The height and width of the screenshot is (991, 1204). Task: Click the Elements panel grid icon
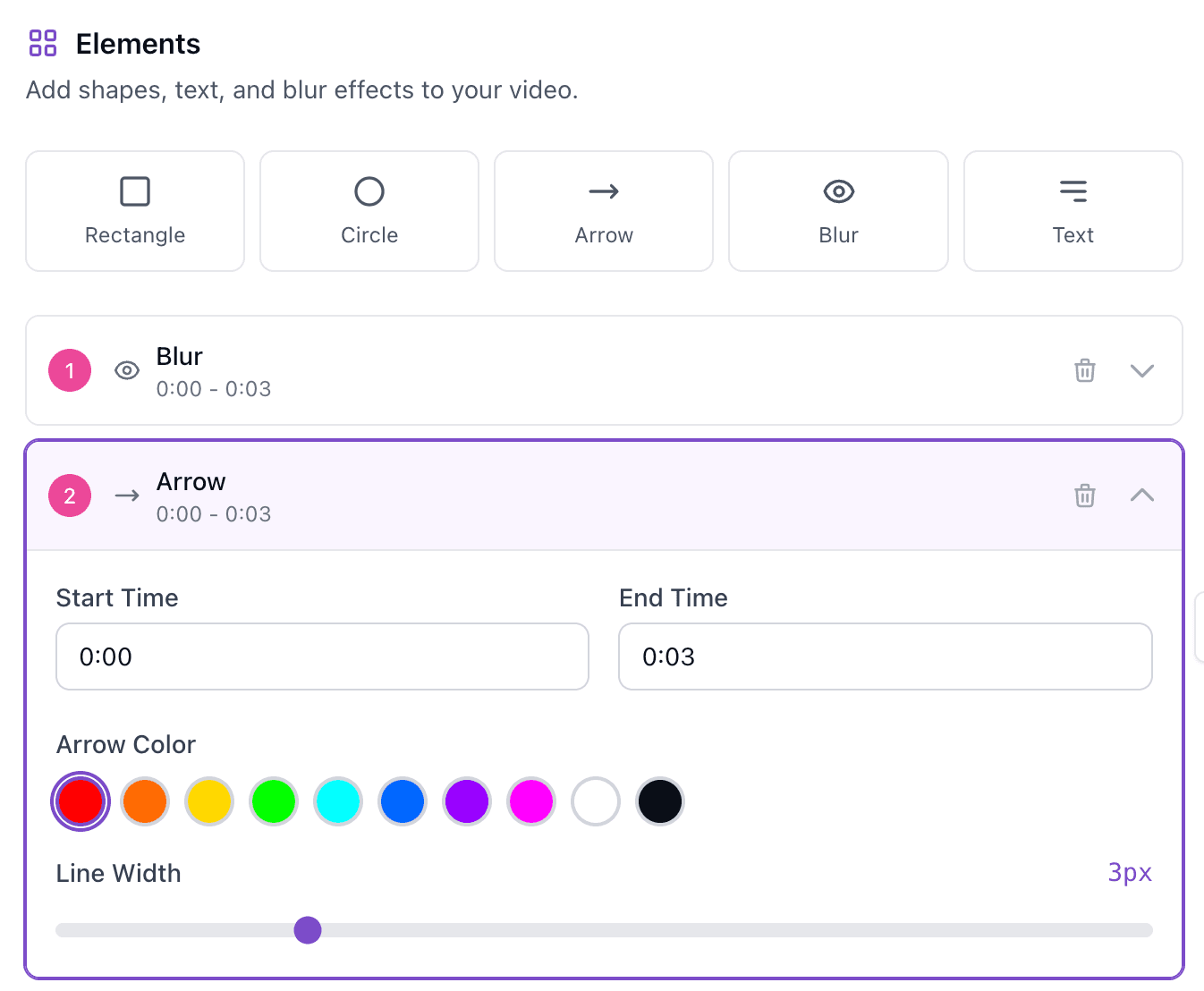pyautogui.click(x=42, y=42)
